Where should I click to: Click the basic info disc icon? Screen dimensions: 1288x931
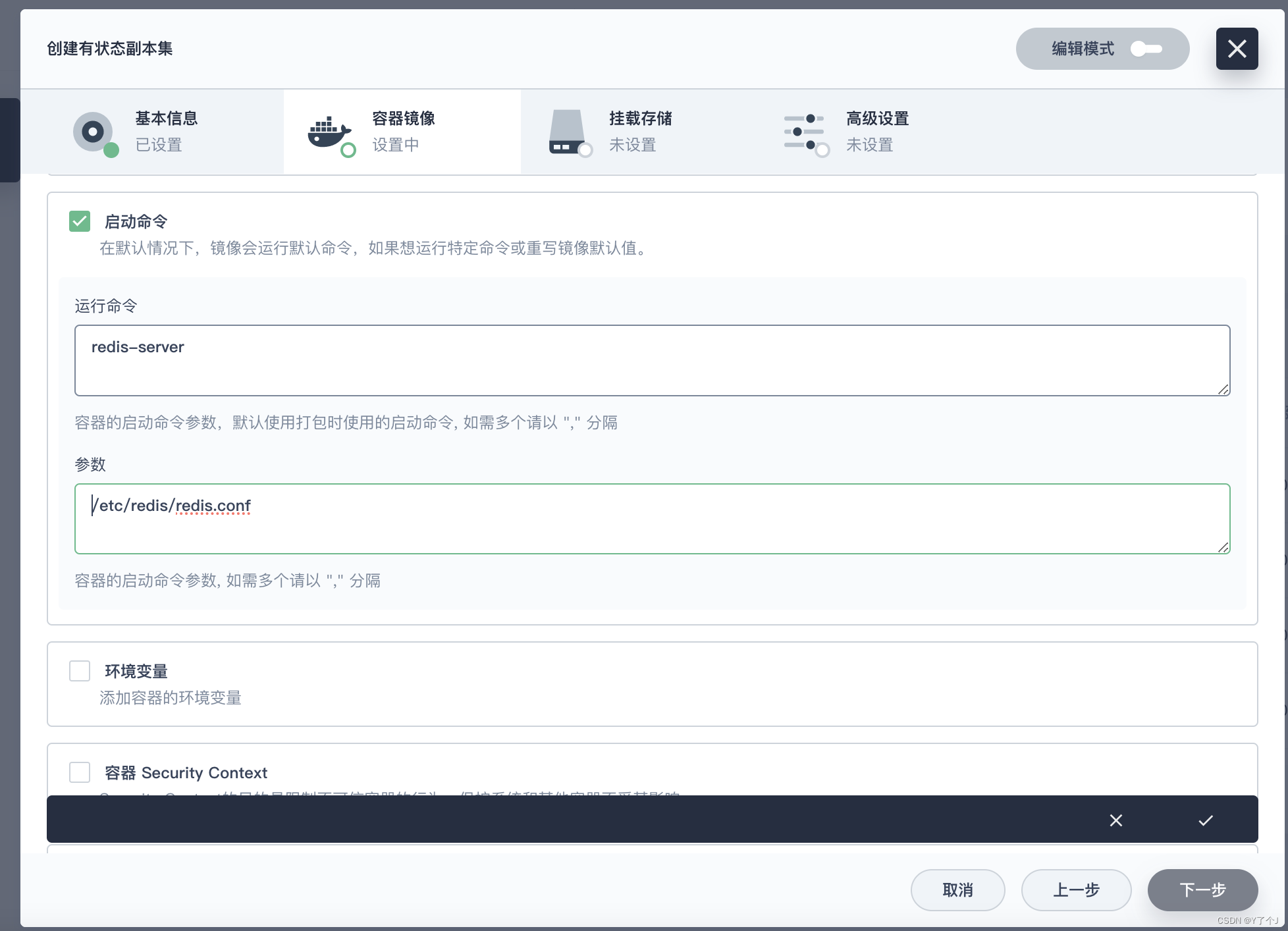click(93, 132)
